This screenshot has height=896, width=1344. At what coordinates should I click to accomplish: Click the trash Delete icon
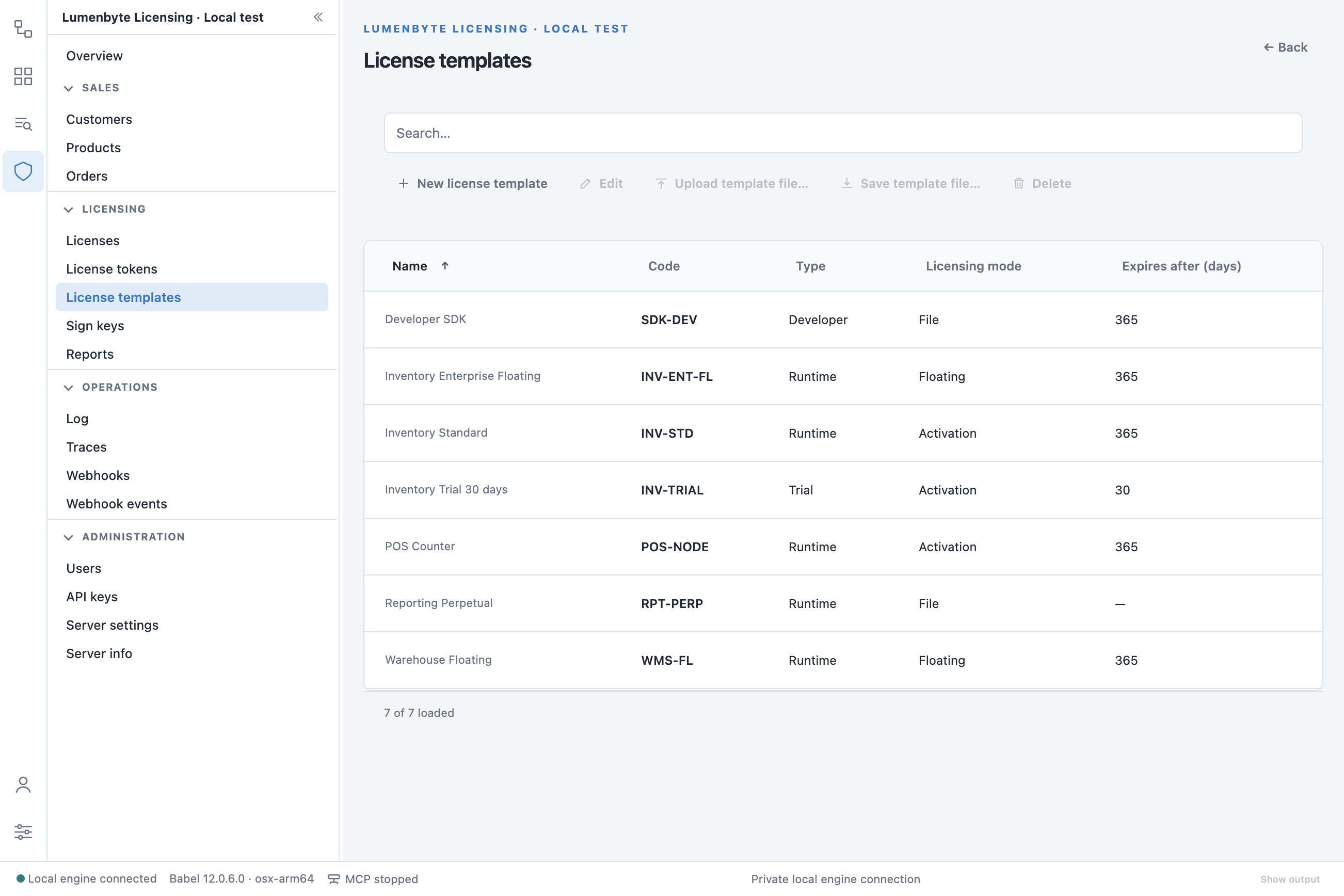(1018, 183)
